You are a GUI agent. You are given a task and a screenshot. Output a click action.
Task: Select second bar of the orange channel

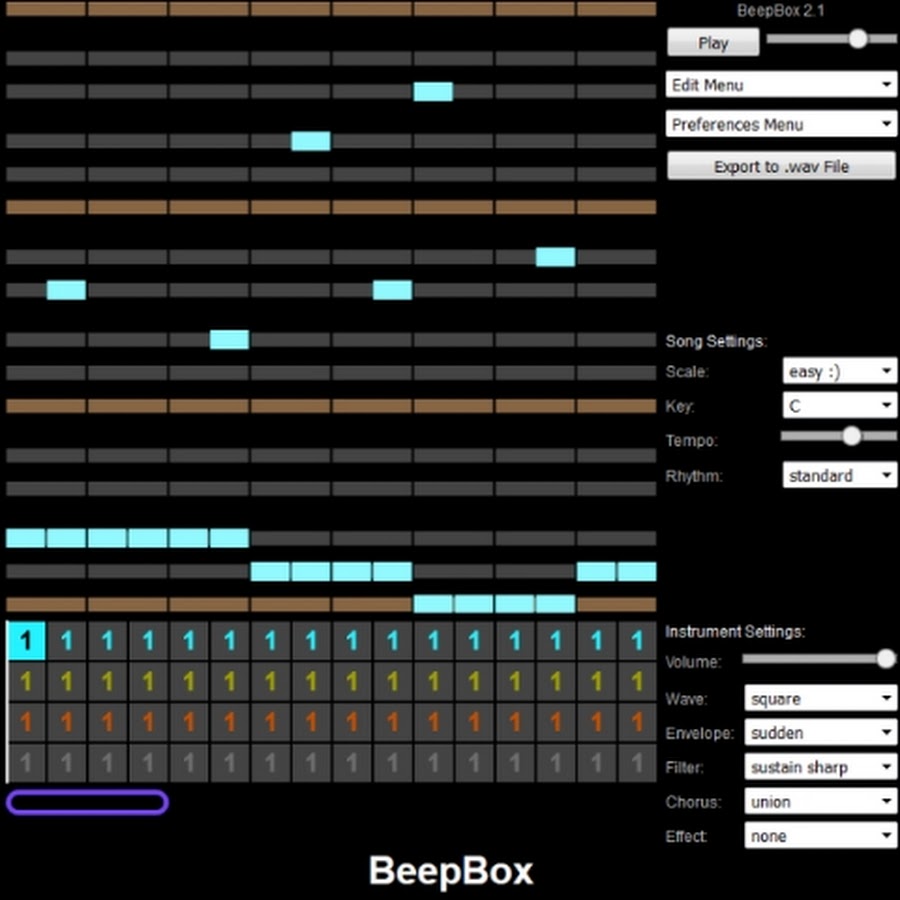67,722
